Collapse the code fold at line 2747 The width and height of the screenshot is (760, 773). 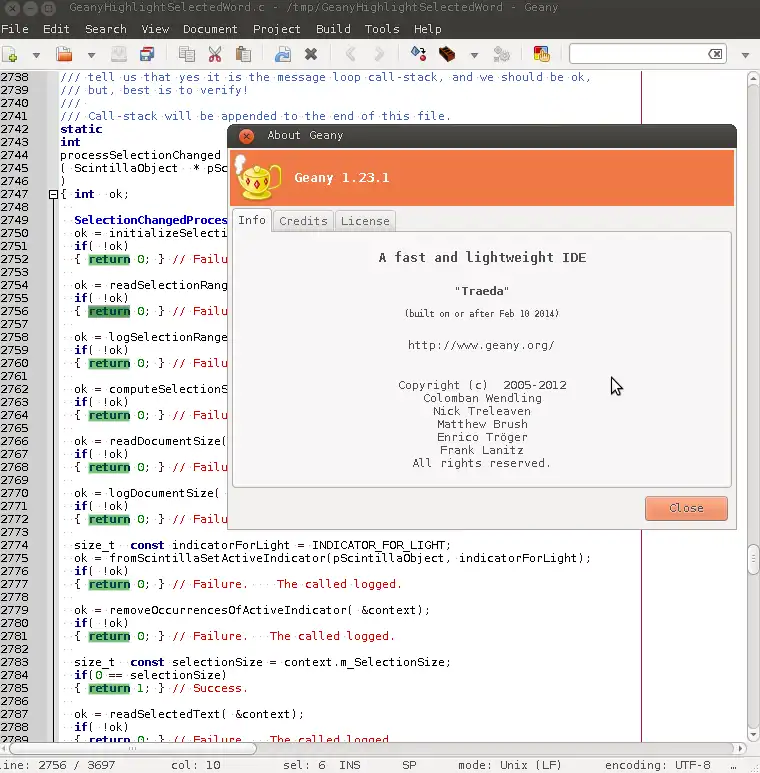(x=51, y=194)
